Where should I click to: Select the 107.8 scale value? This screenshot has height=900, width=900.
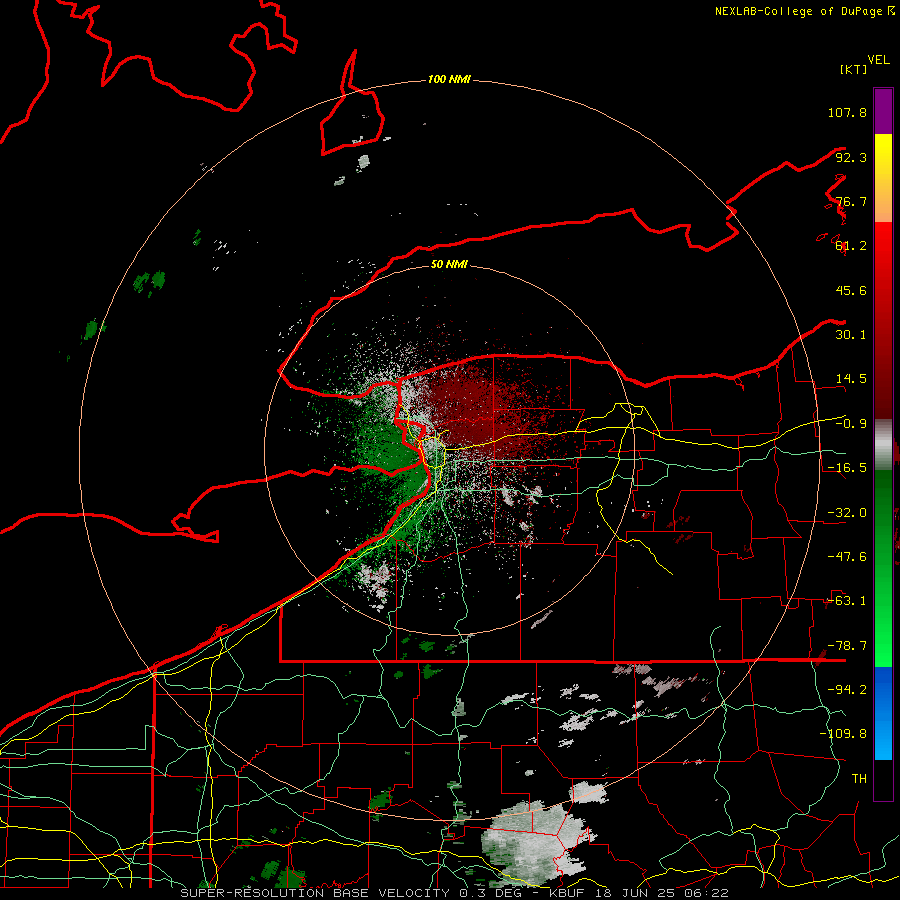(x=847, y=112)
